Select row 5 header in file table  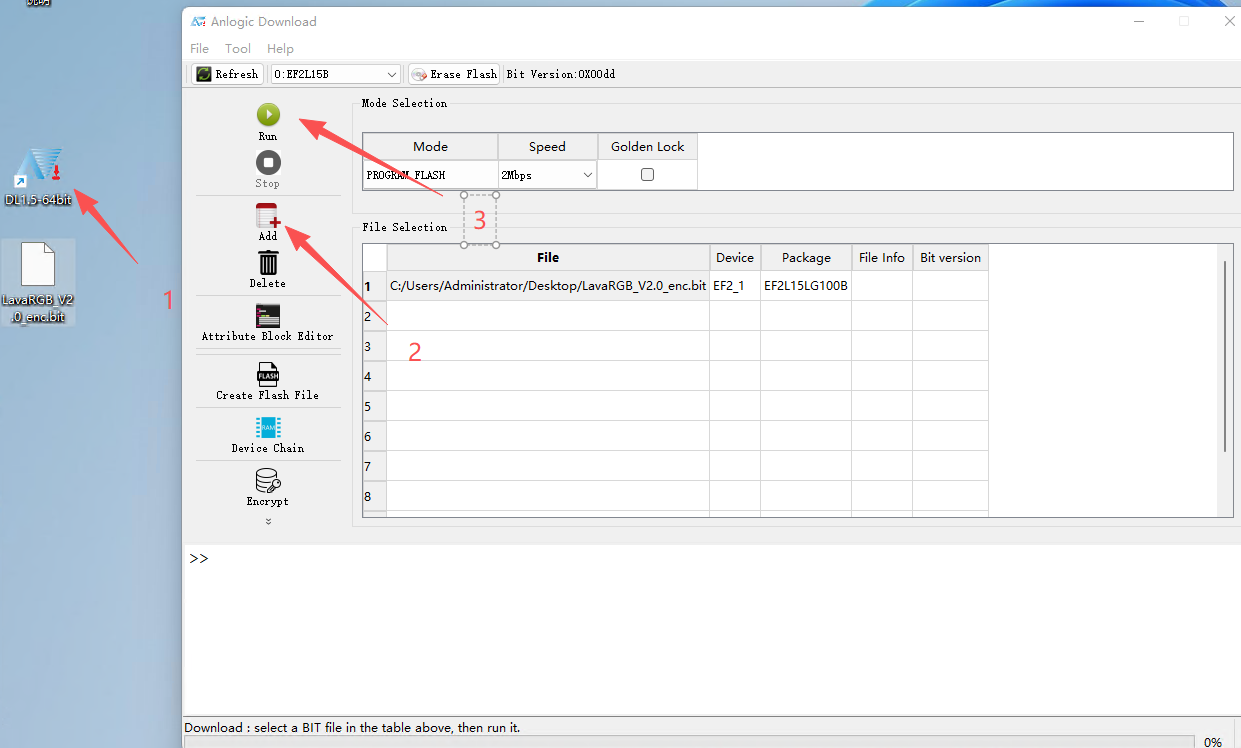tap(374, 406)
